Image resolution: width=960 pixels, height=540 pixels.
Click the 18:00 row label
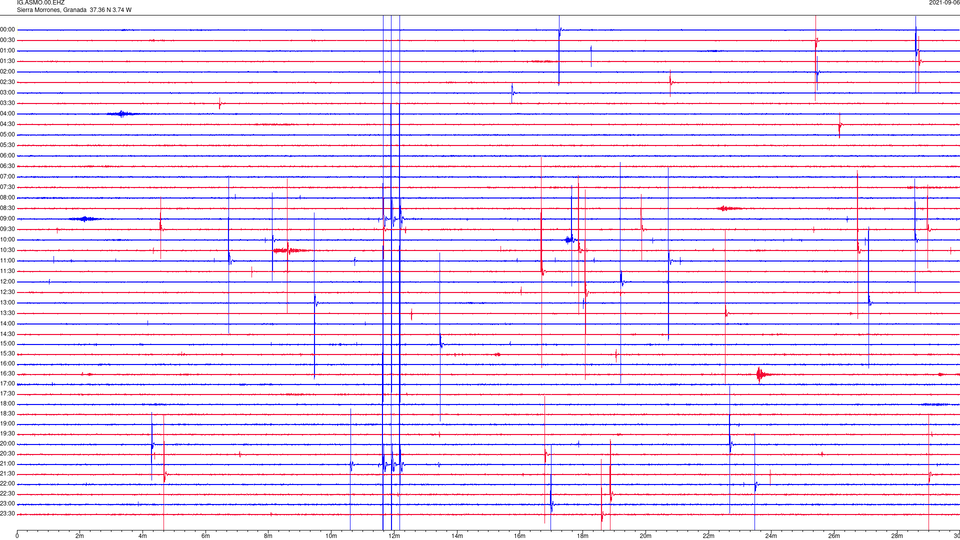click(x=8, y=404)
